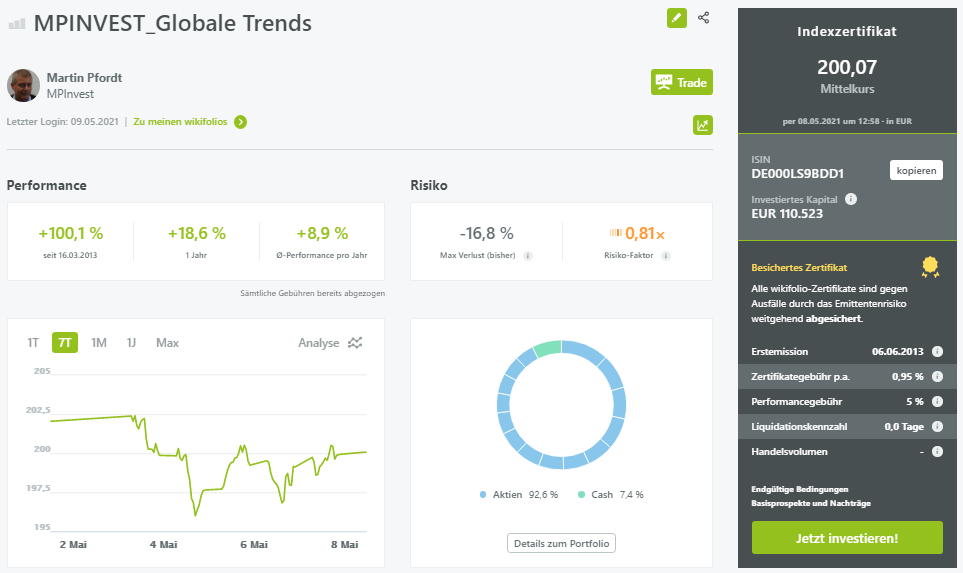This screenshot has width=963, height=573.
Task: Click the green pencil edit icon
Action: 677,18
